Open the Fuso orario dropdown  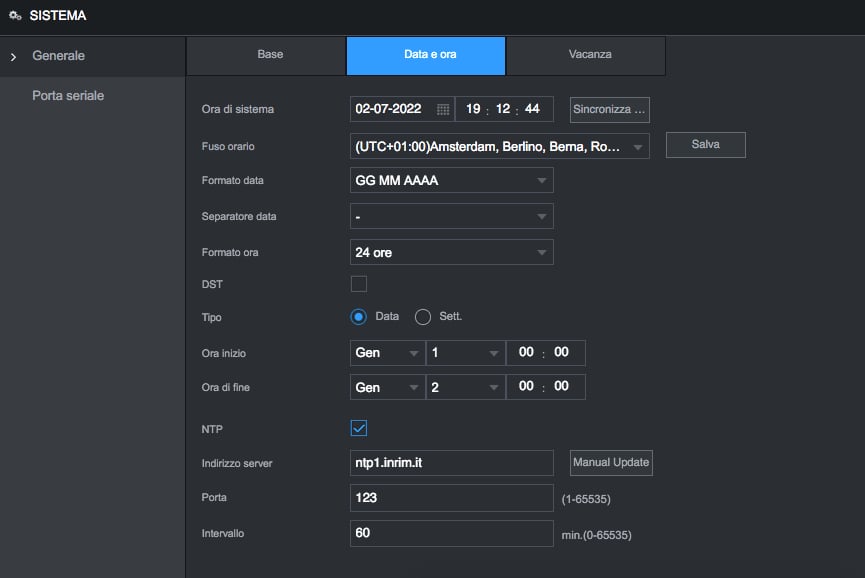(499, 147)
